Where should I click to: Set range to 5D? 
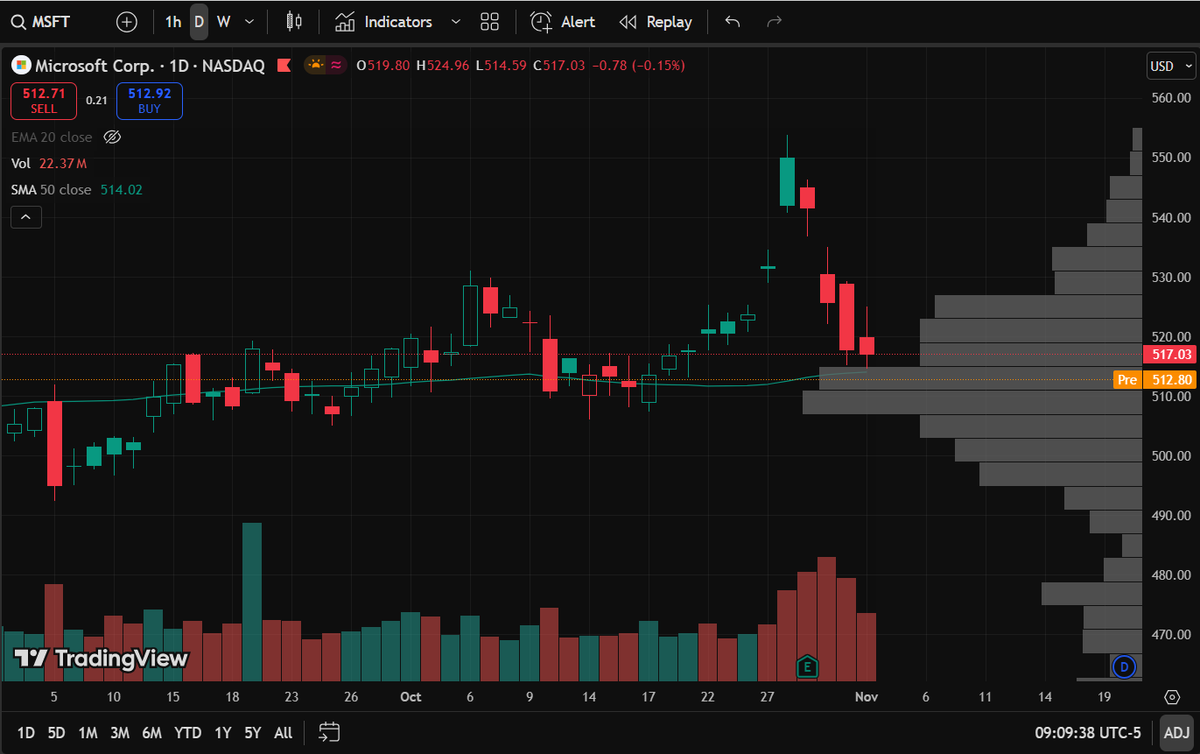pyautogui.click(x=57, y=733)
